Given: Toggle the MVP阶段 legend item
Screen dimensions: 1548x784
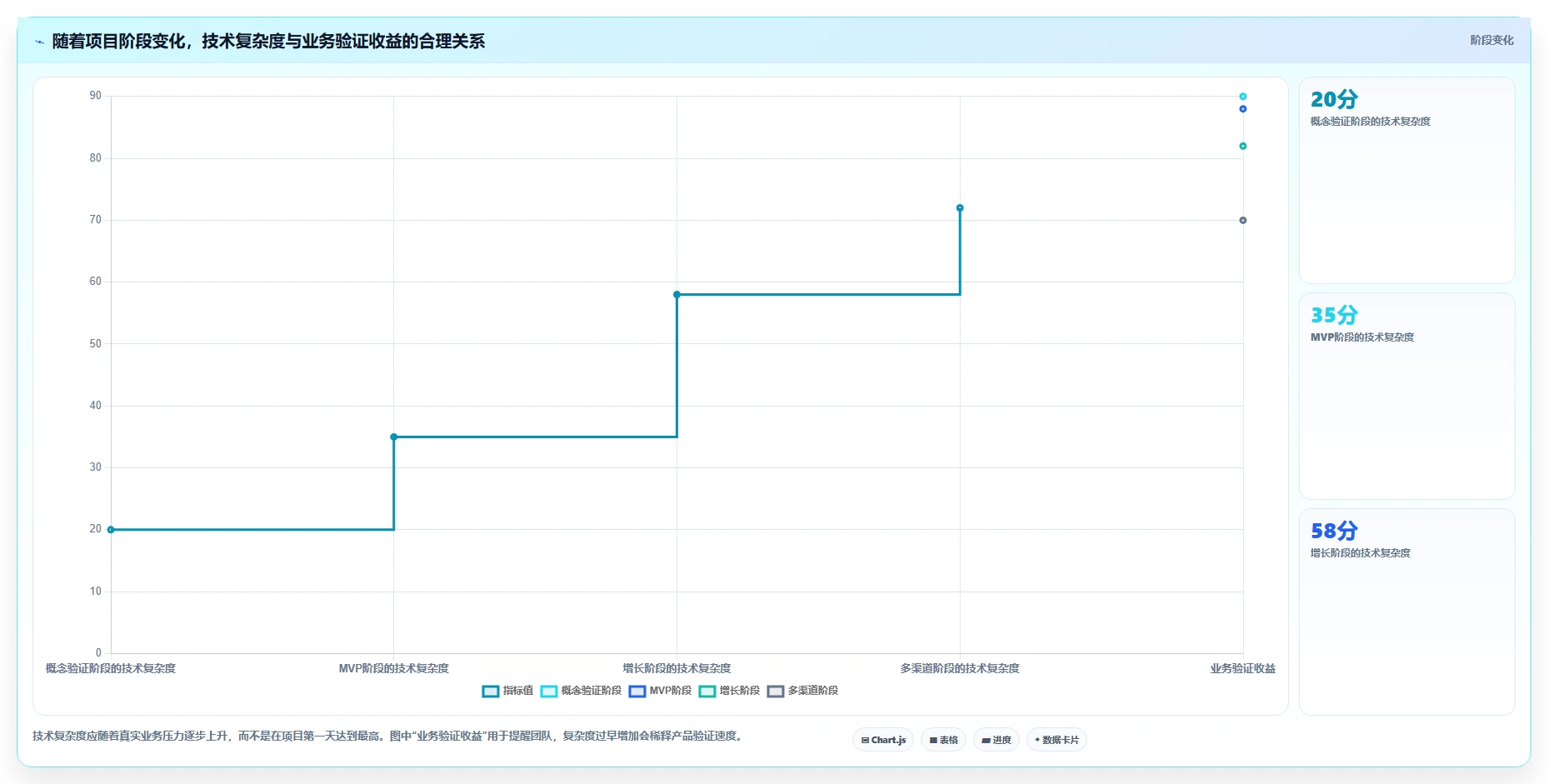Looking at the screenshot, I should [660, 691].
